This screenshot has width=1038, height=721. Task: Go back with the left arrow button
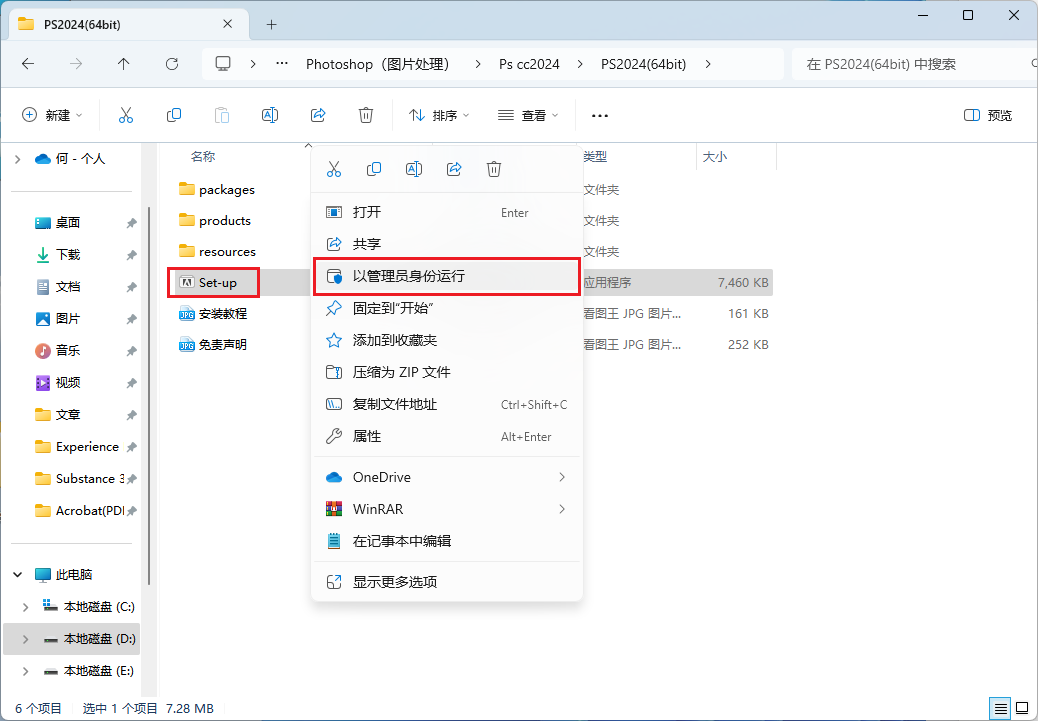click(x=28, y=64)
